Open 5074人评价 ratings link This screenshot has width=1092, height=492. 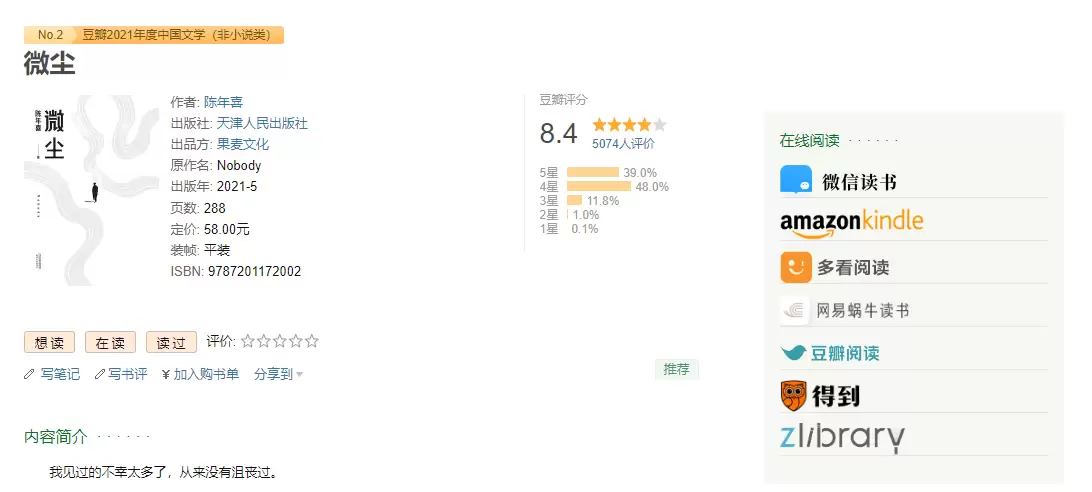(x=623, y=144)
